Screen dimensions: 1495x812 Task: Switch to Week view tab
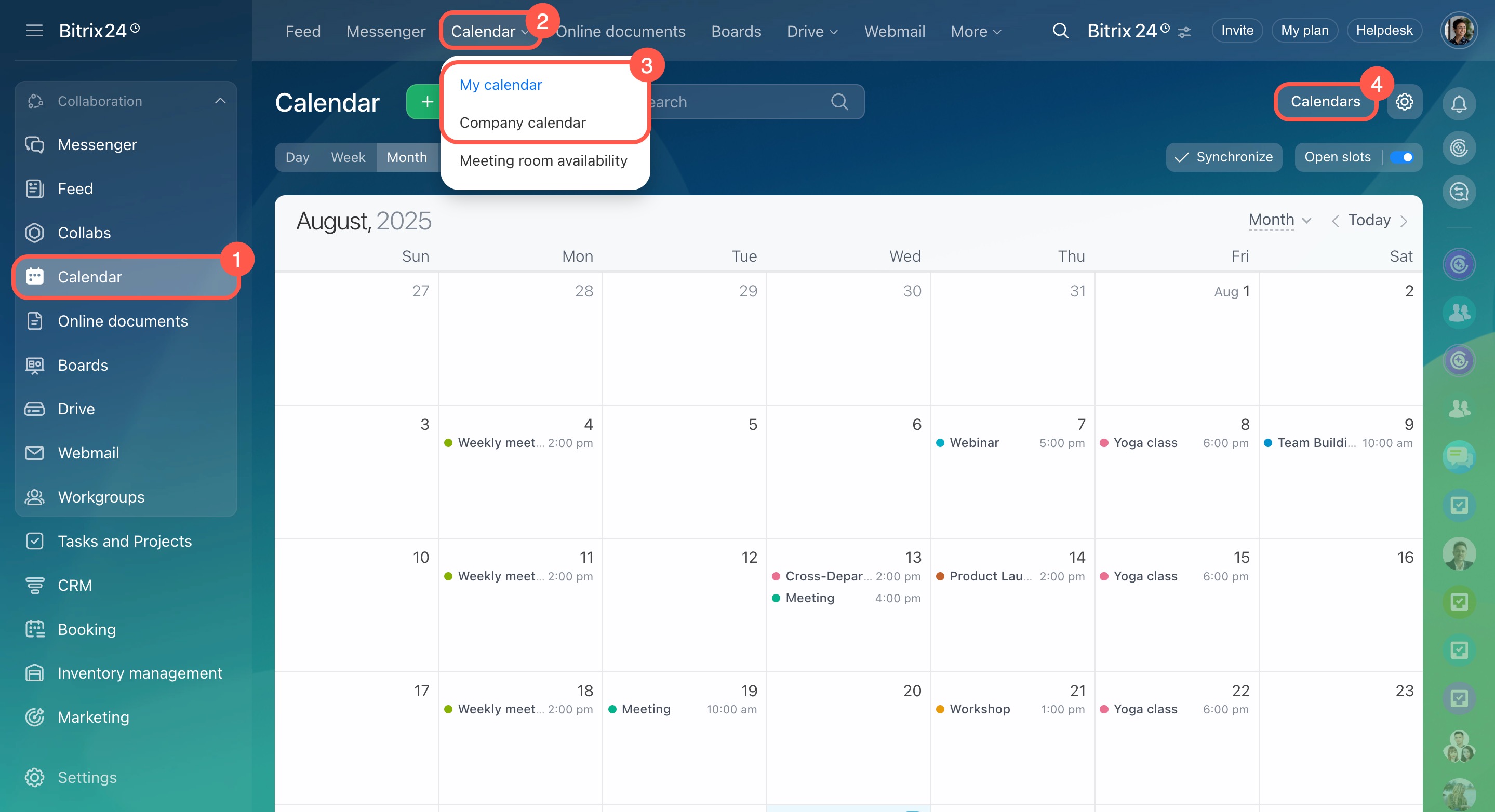coord(348,157)
